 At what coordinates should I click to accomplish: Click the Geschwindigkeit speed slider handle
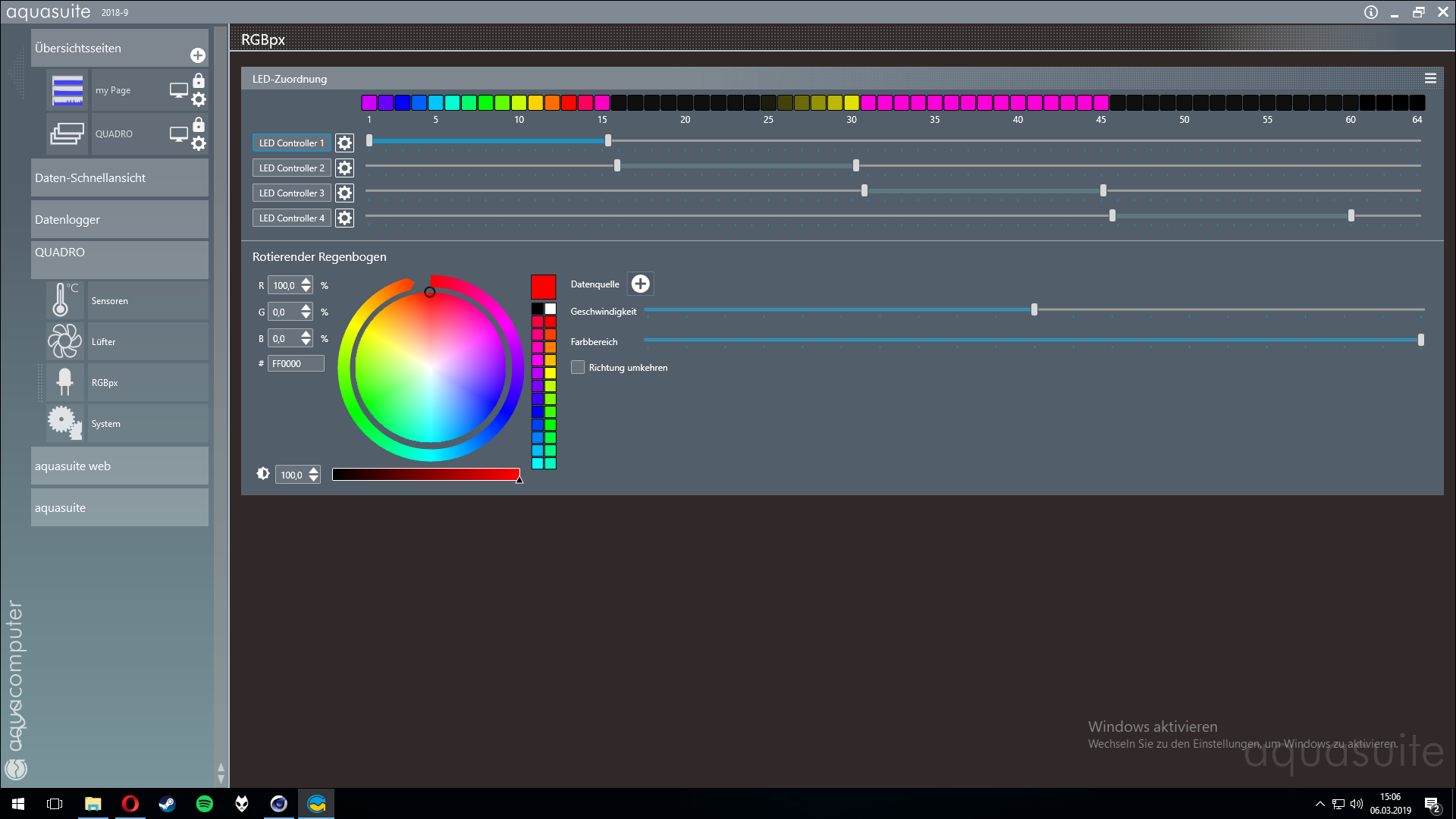1034,309
